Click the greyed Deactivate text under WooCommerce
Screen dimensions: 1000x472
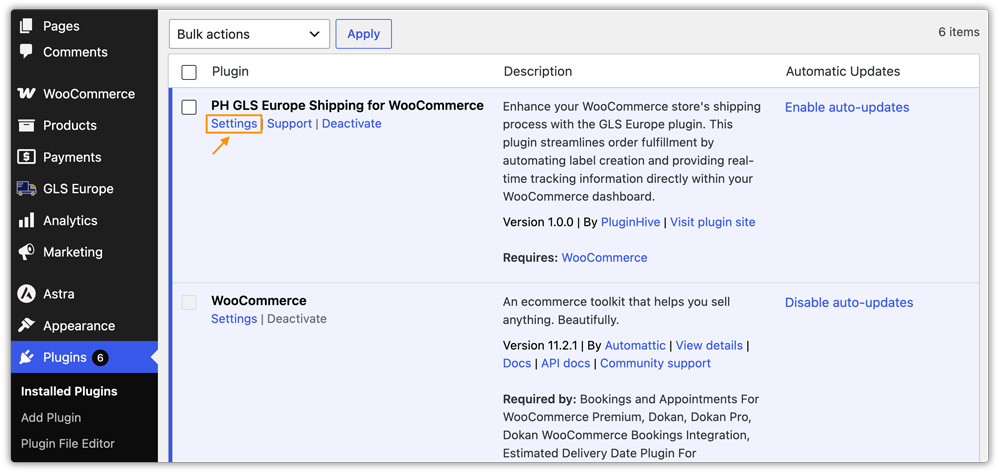[x=297, y=318]
